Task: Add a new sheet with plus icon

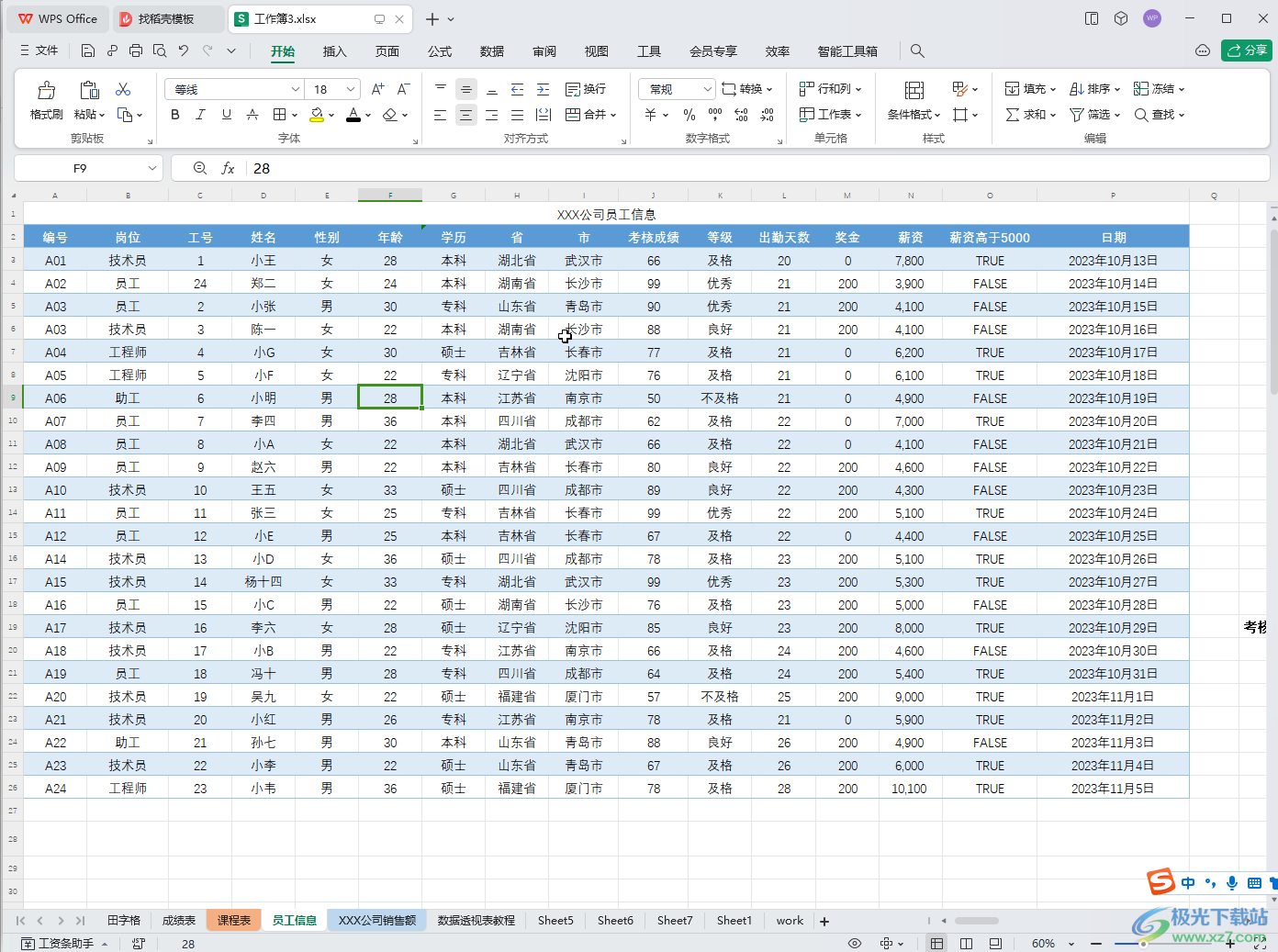Action: pyautogui.click(x=824, y=921)
